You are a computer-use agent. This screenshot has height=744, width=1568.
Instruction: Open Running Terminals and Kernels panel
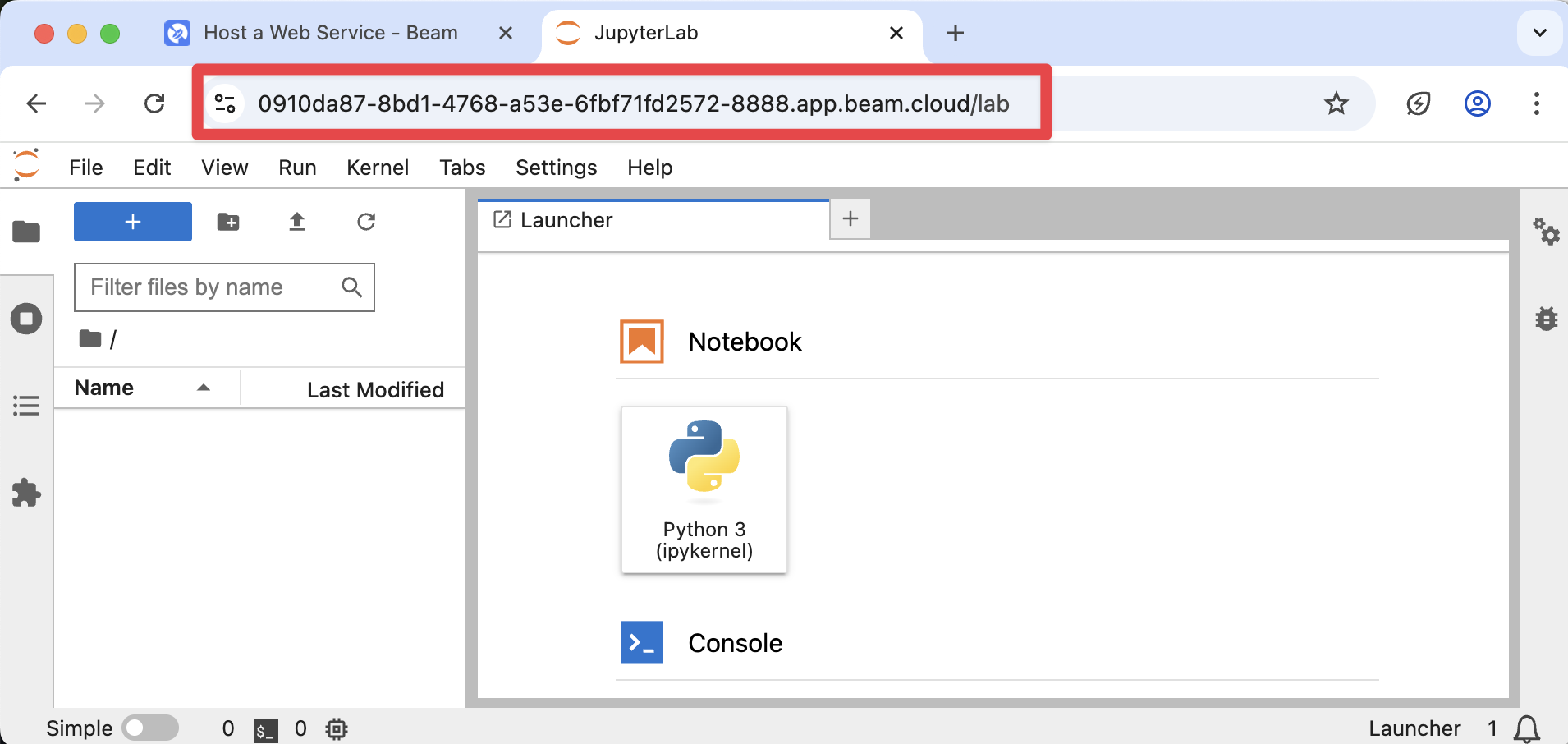click(26, 319)
